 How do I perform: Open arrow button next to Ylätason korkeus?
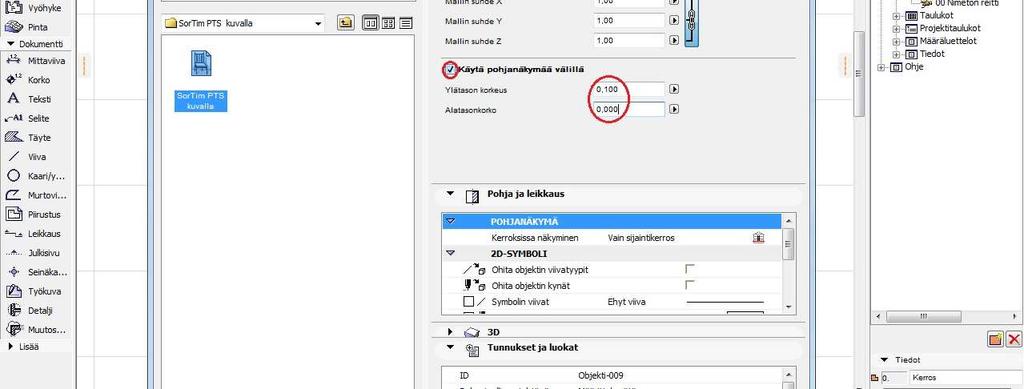tap(675, 89)
